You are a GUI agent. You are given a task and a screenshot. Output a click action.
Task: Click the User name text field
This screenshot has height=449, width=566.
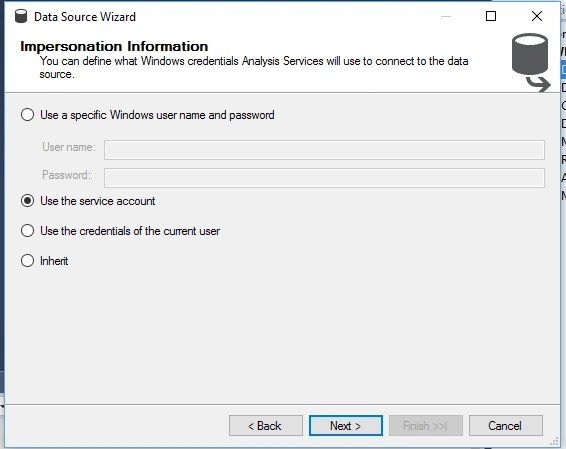pyautogui.click(x=324, y=150)
